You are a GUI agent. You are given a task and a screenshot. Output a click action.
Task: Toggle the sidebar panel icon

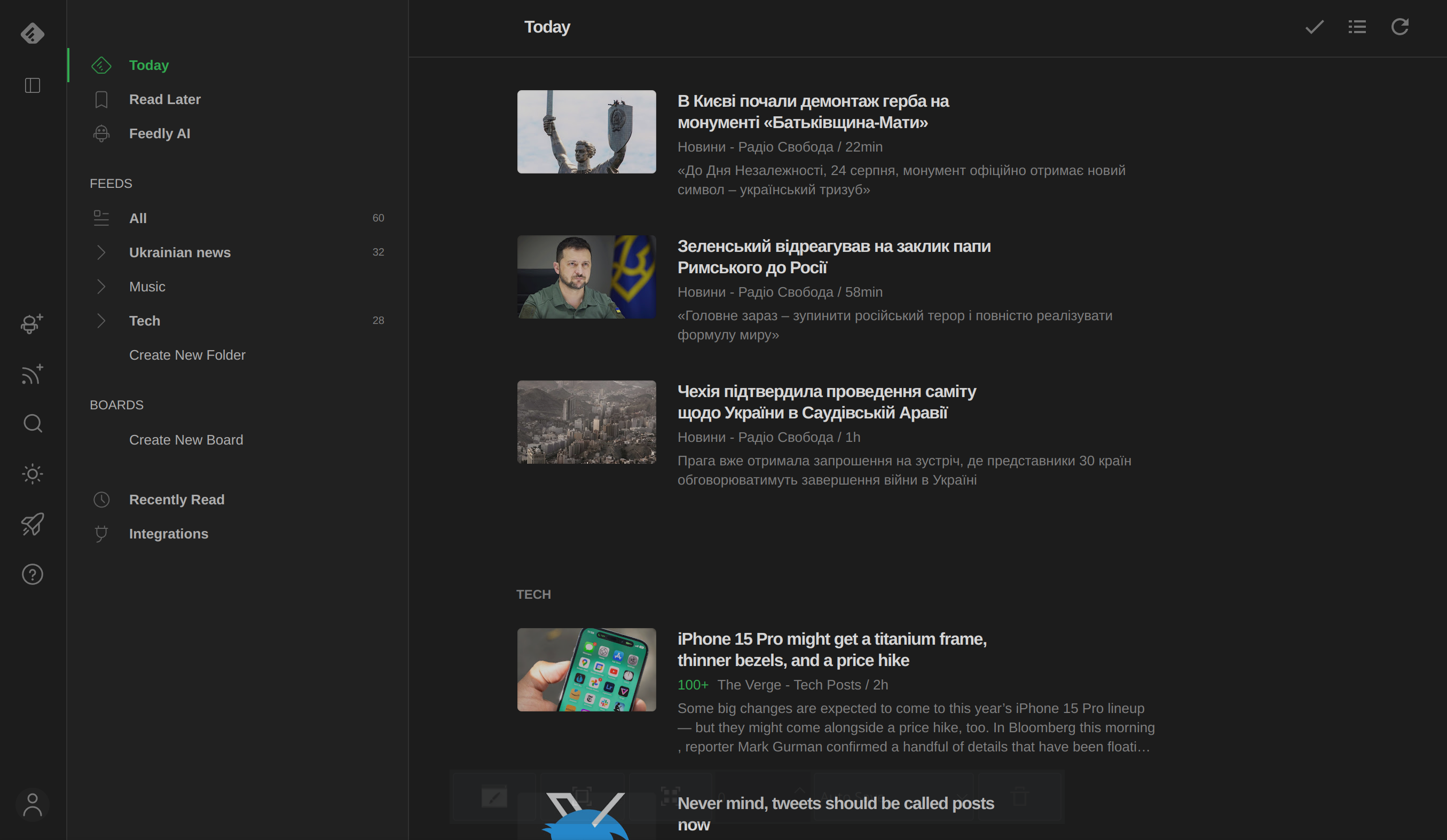pos(32,85)
